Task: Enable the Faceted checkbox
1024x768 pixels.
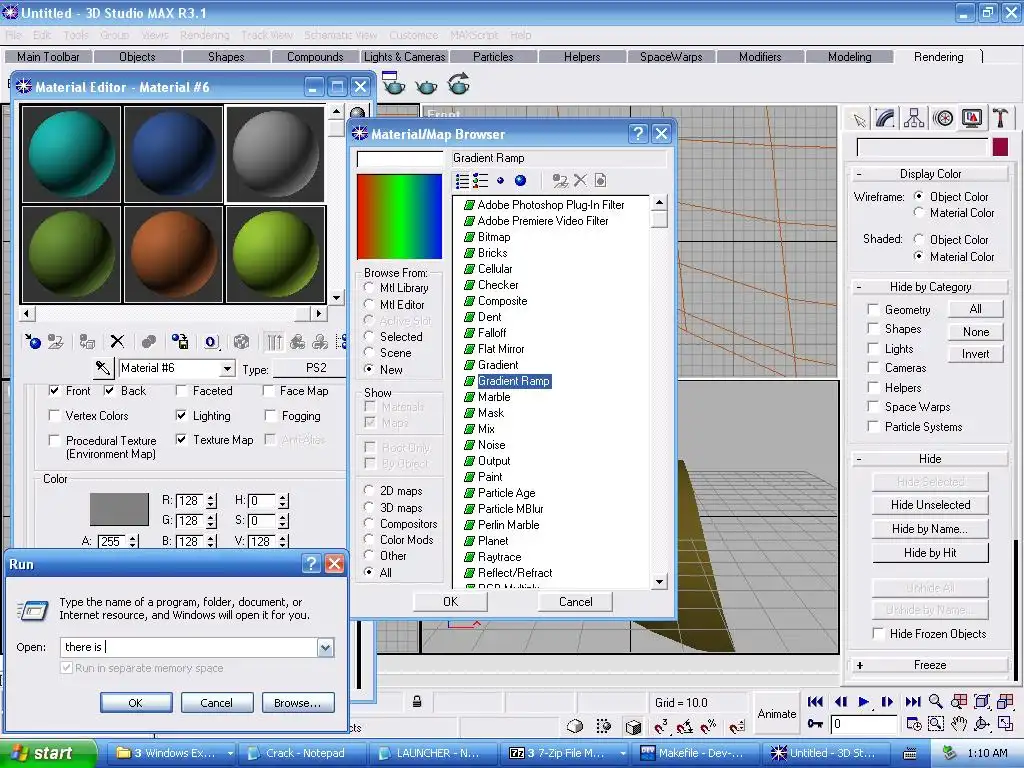Action: coord(182,391)
